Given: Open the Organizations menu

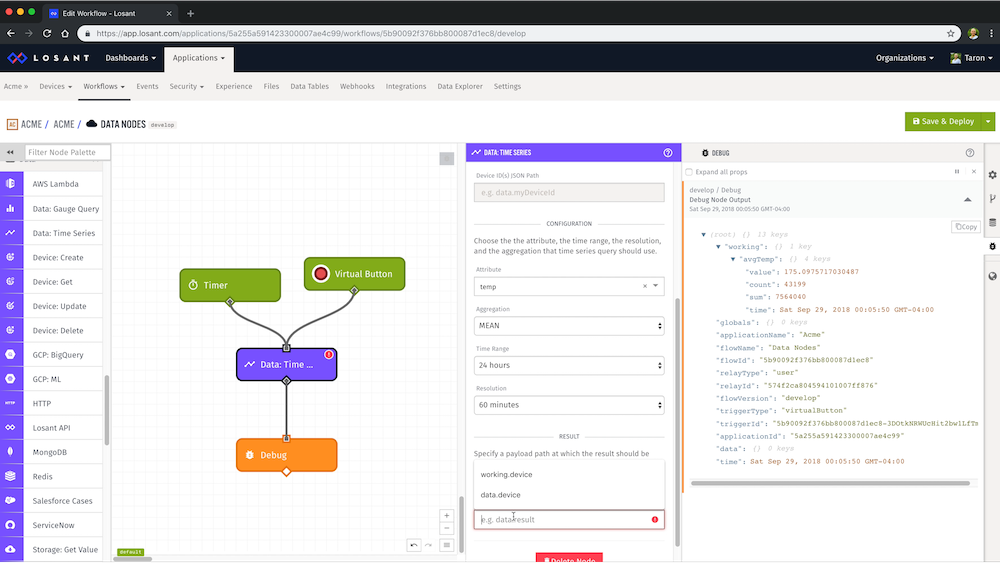Looking at the screenshot, I should coord(904,58).
